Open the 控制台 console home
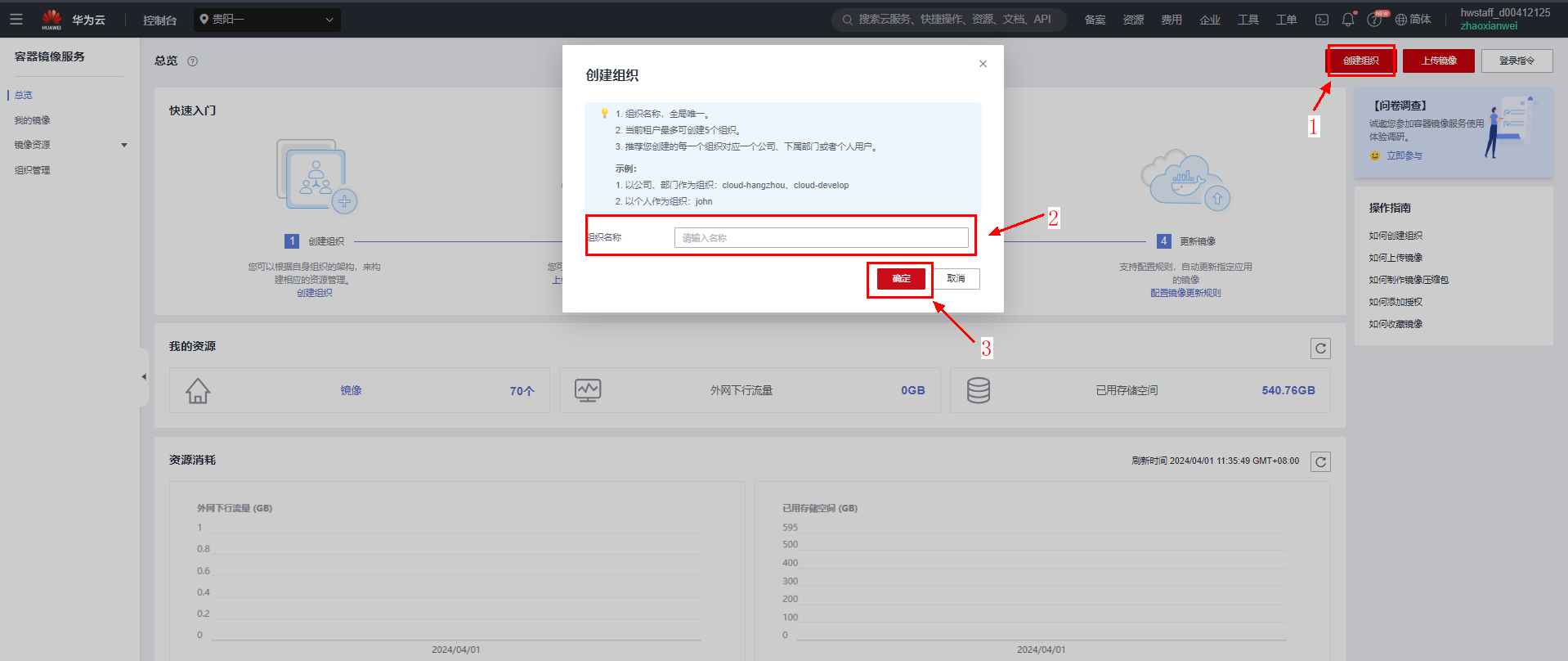The image size is (1568, 661). 159,20
